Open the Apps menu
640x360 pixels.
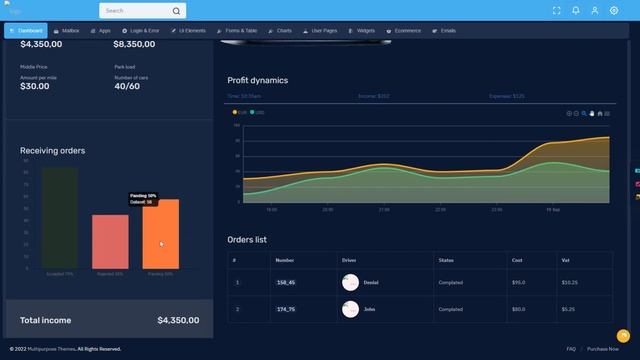[x=100, y=31]
